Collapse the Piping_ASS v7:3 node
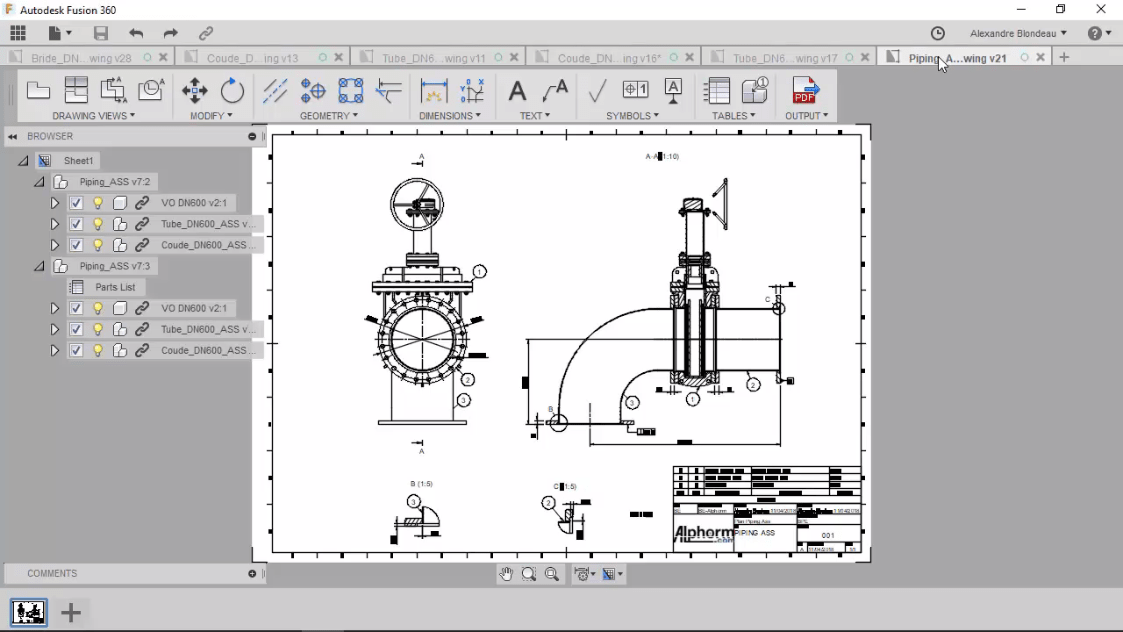 pyautogui.click(x=39, y=266)
